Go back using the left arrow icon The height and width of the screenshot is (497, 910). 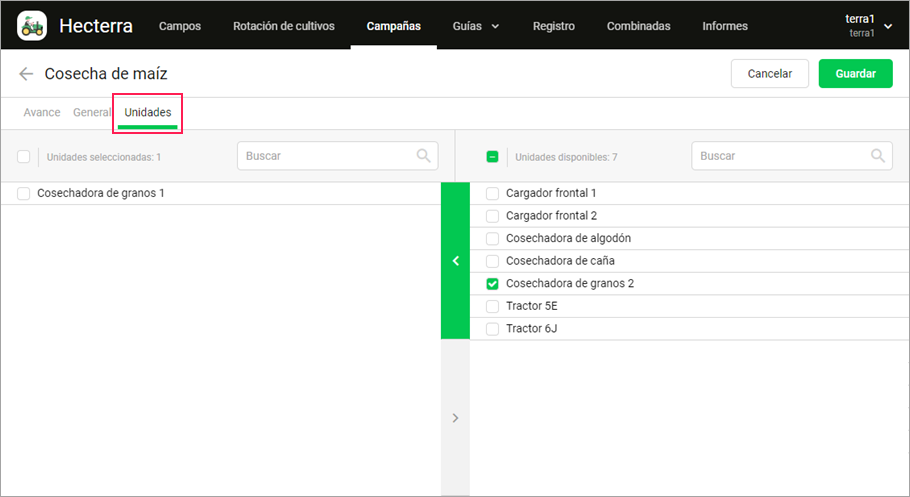[26, 74]
